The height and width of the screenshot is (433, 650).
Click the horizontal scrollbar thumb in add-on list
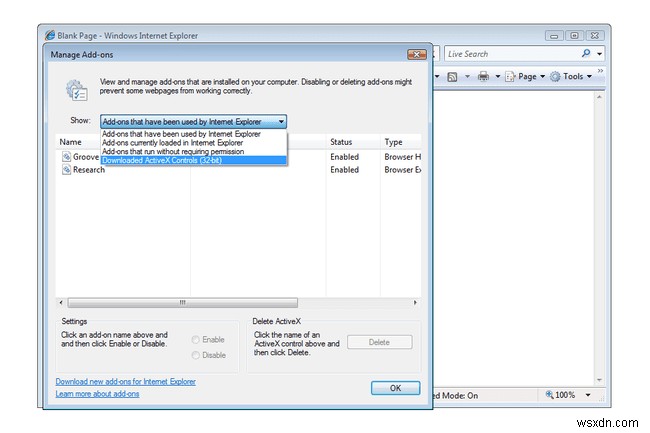click(182, 302)
